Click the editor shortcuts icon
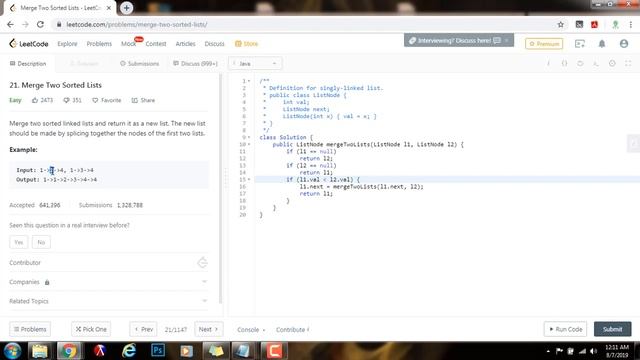Image resolution: width=640 pixels, height=360 pixels. click(x=596, y=63)
